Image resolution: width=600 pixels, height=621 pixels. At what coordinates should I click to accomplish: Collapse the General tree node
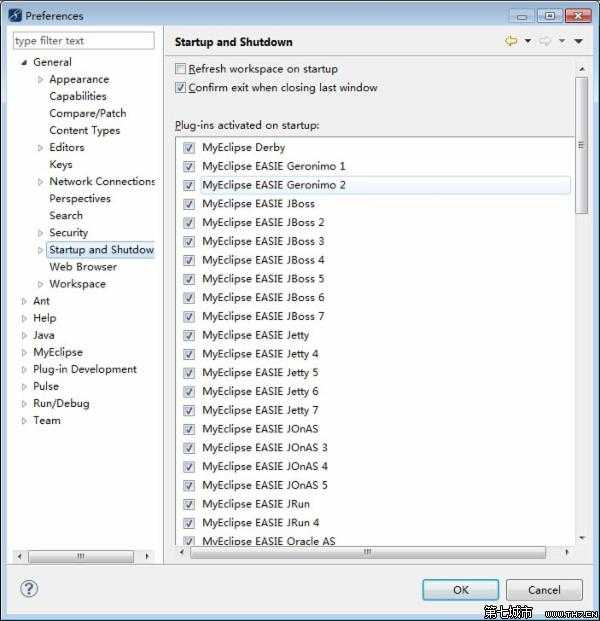pyautogui.click(x=24, y=62)
